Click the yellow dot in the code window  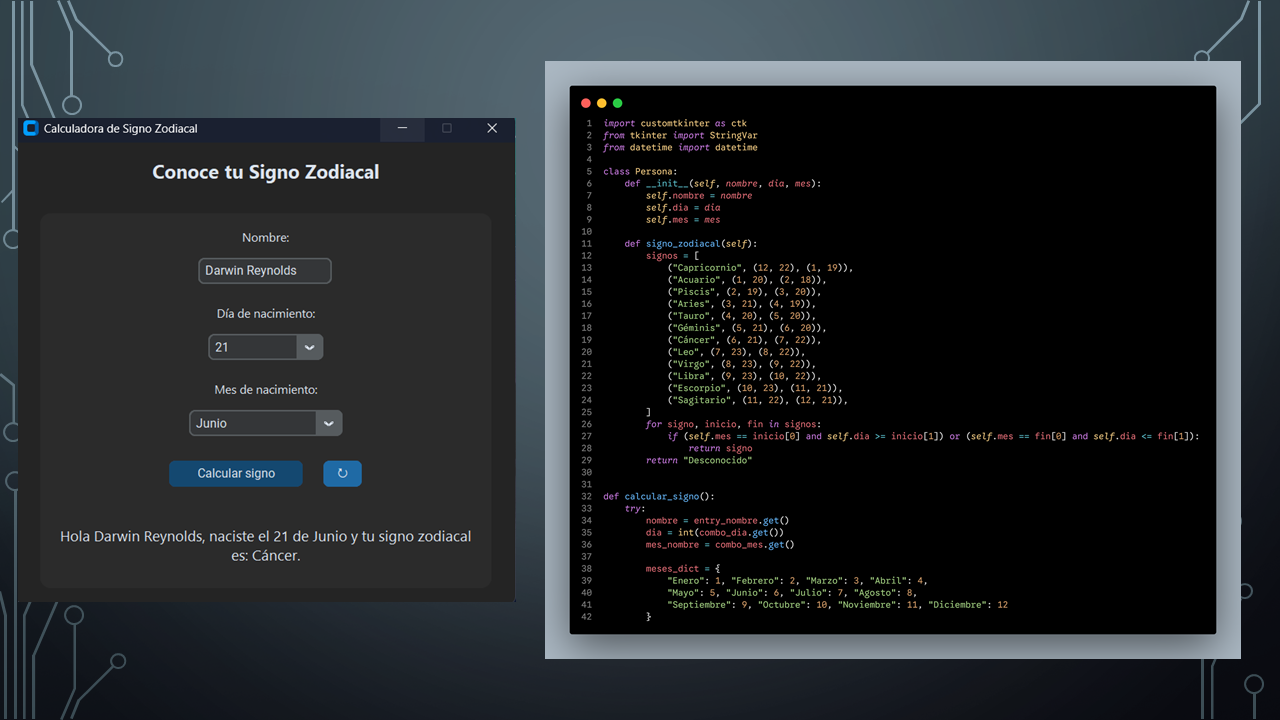(x=602, y=103)
